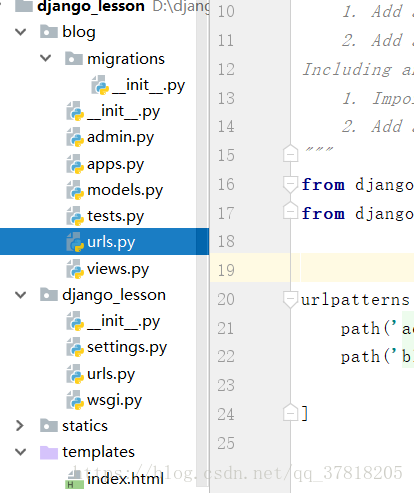
Task: Click line number 22 in the gutter
Action: tap(226, 357)
